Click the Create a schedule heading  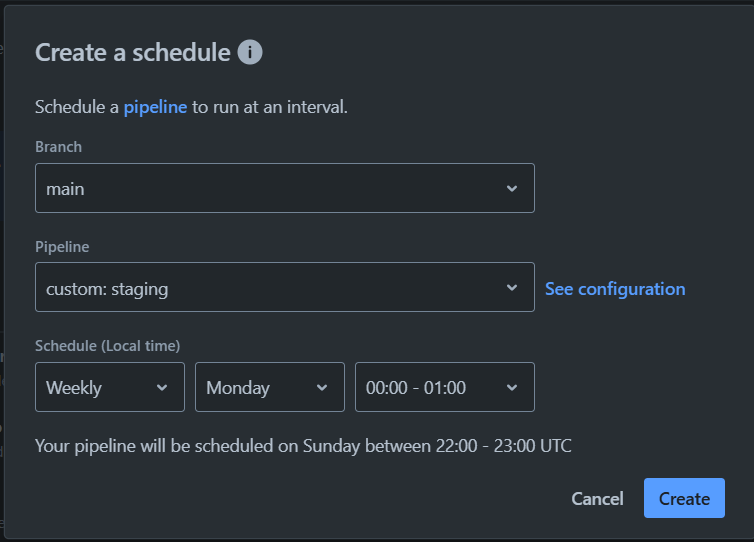(x=133, y=52)
